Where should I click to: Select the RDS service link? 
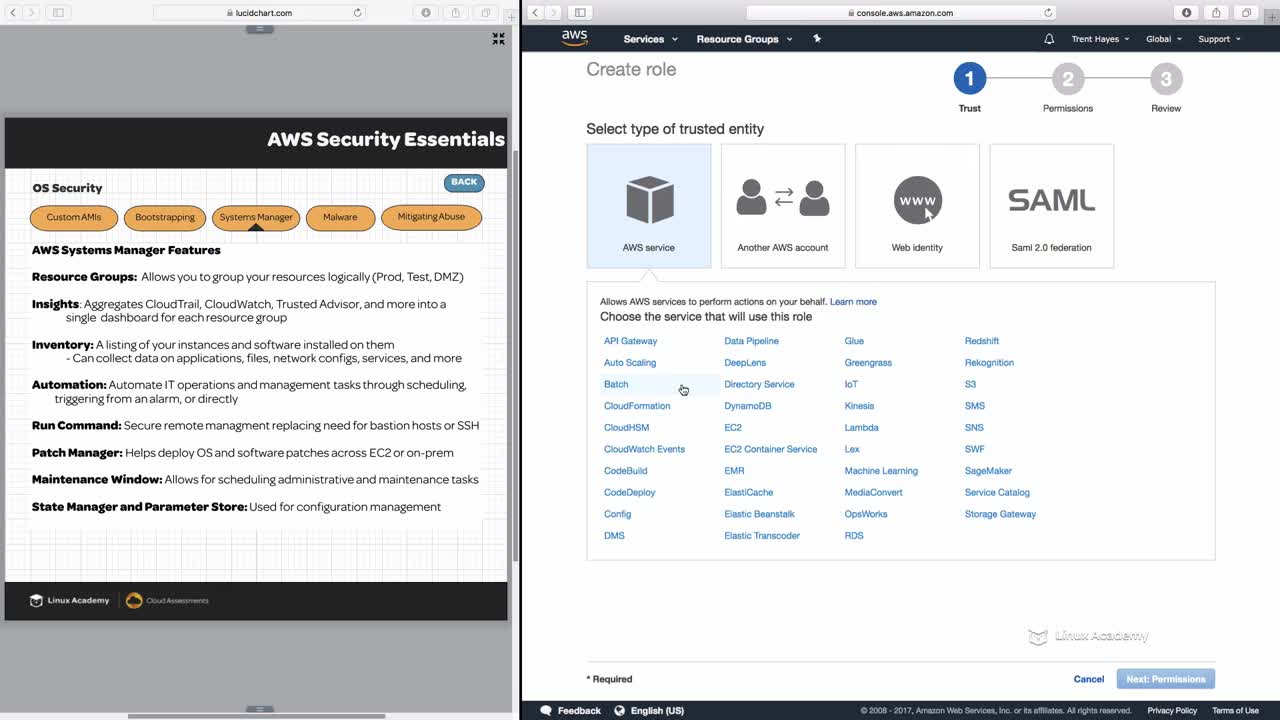tap(854, 536)
